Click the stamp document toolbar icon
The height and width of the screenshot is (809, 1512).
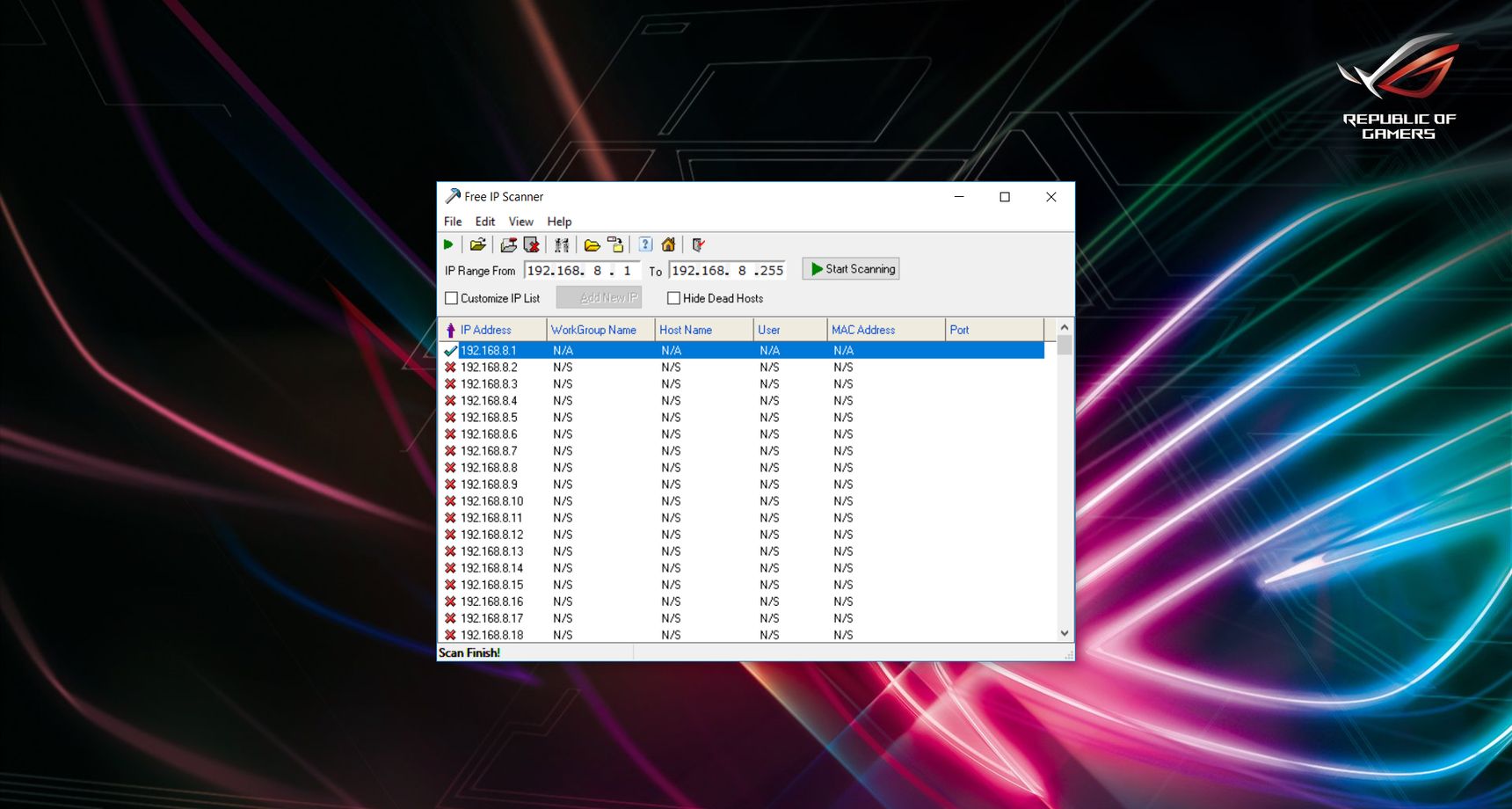click(509, 244)
